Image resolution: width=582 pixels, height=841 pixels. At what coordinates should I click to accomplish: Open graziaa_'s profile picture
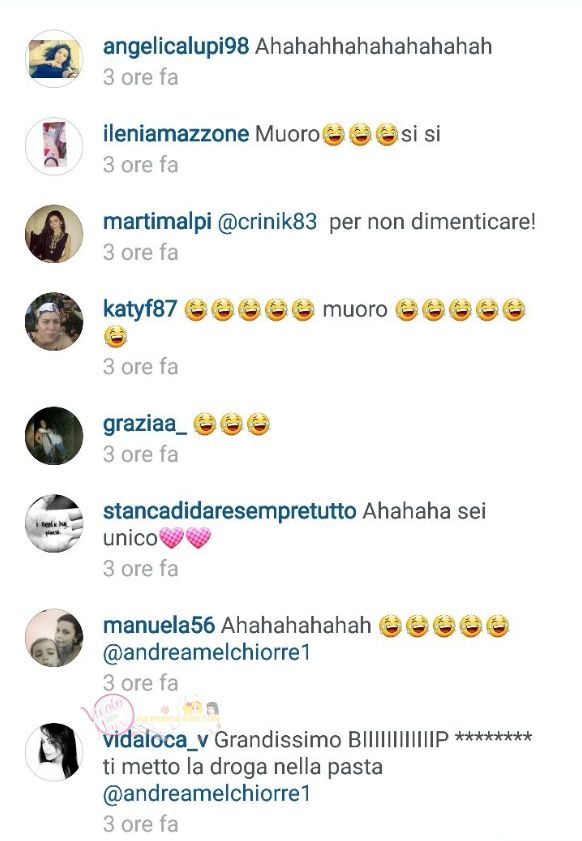coord(54,436)
